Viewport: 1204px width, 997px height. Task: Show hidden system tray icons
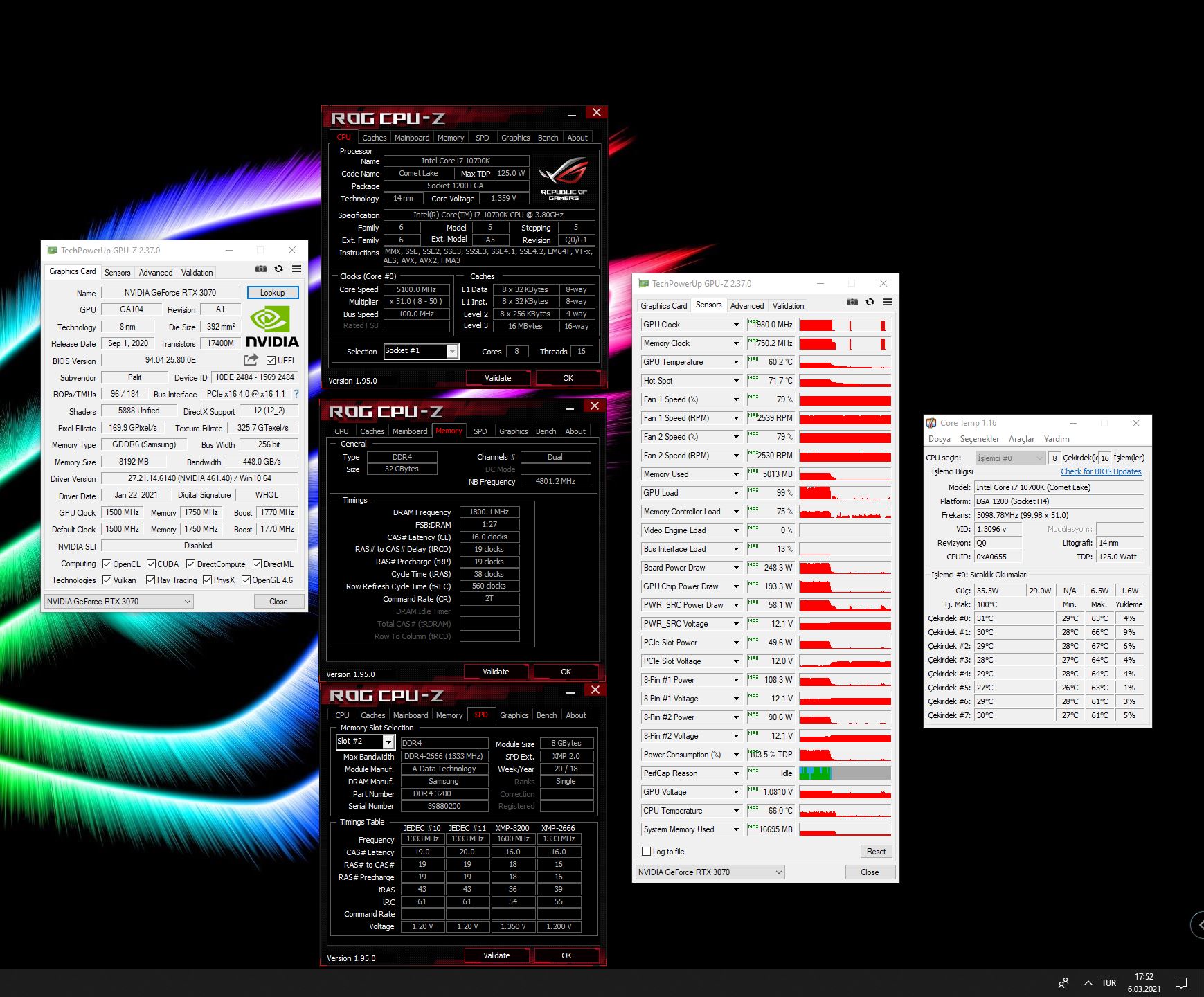click(1088, 983)
